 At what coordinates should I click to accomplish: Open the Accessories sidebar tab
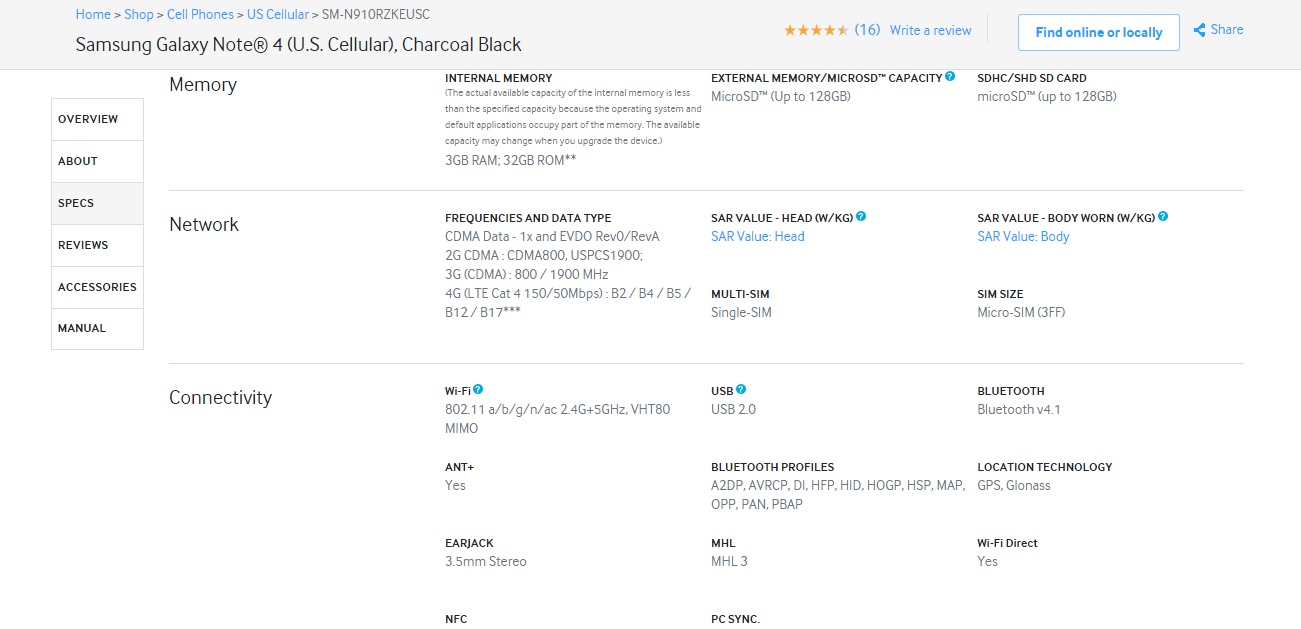[x=97, y=287]
